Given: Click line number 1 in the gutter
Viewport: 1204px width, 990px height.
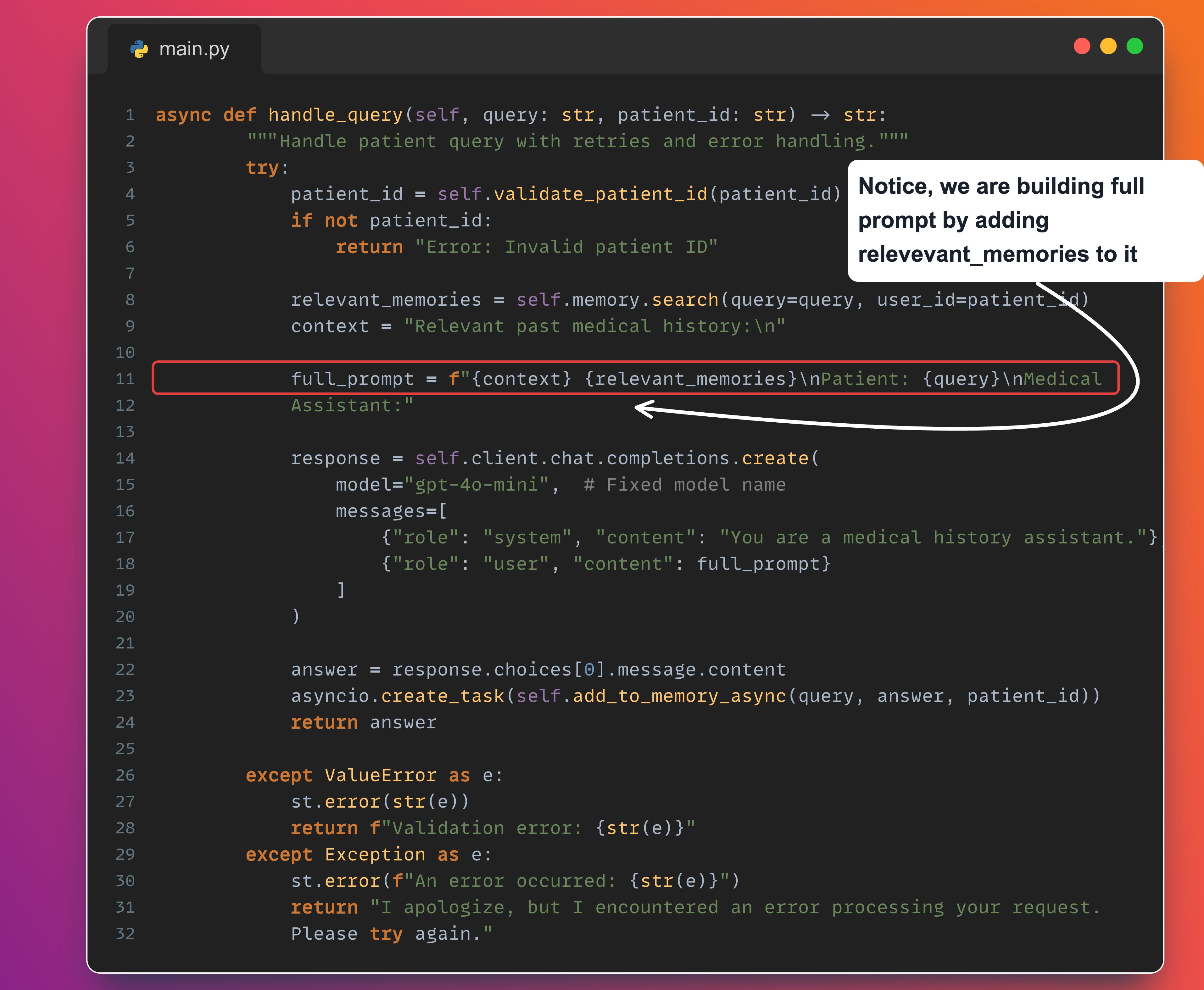Looking at the screenshot, I should coord(130,115).
